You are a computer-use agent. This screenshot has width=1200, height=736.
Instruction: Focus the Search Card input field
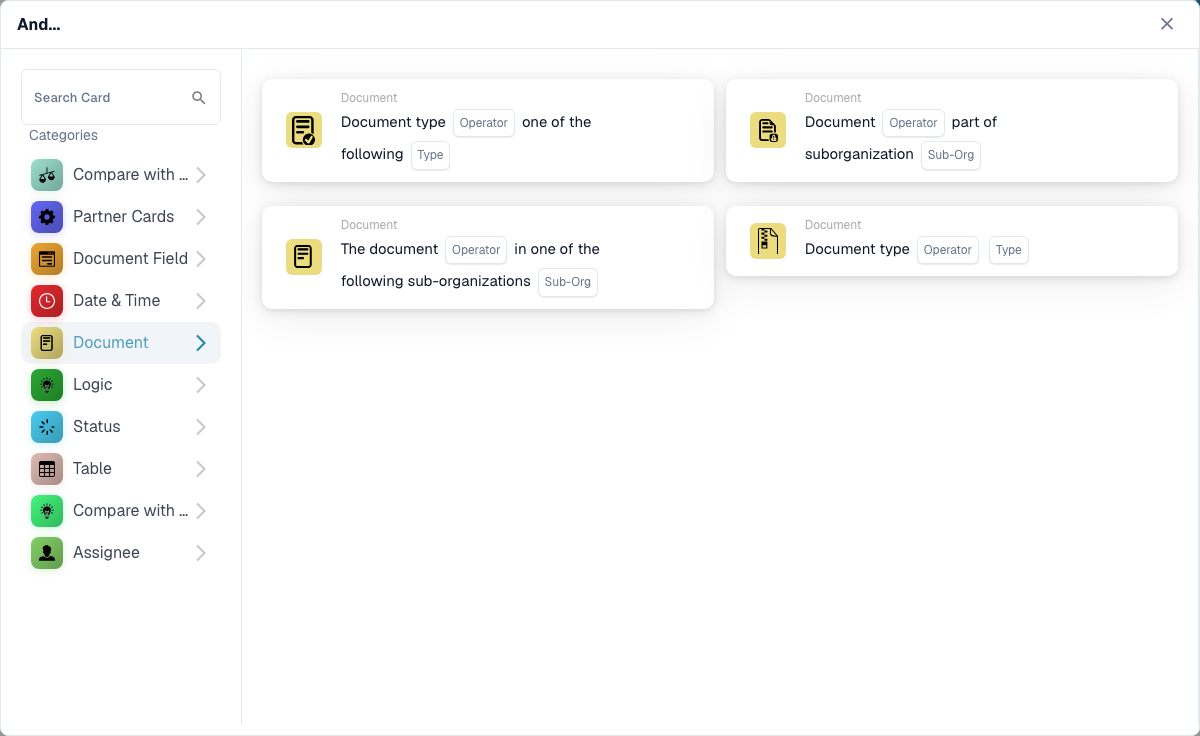121,97
